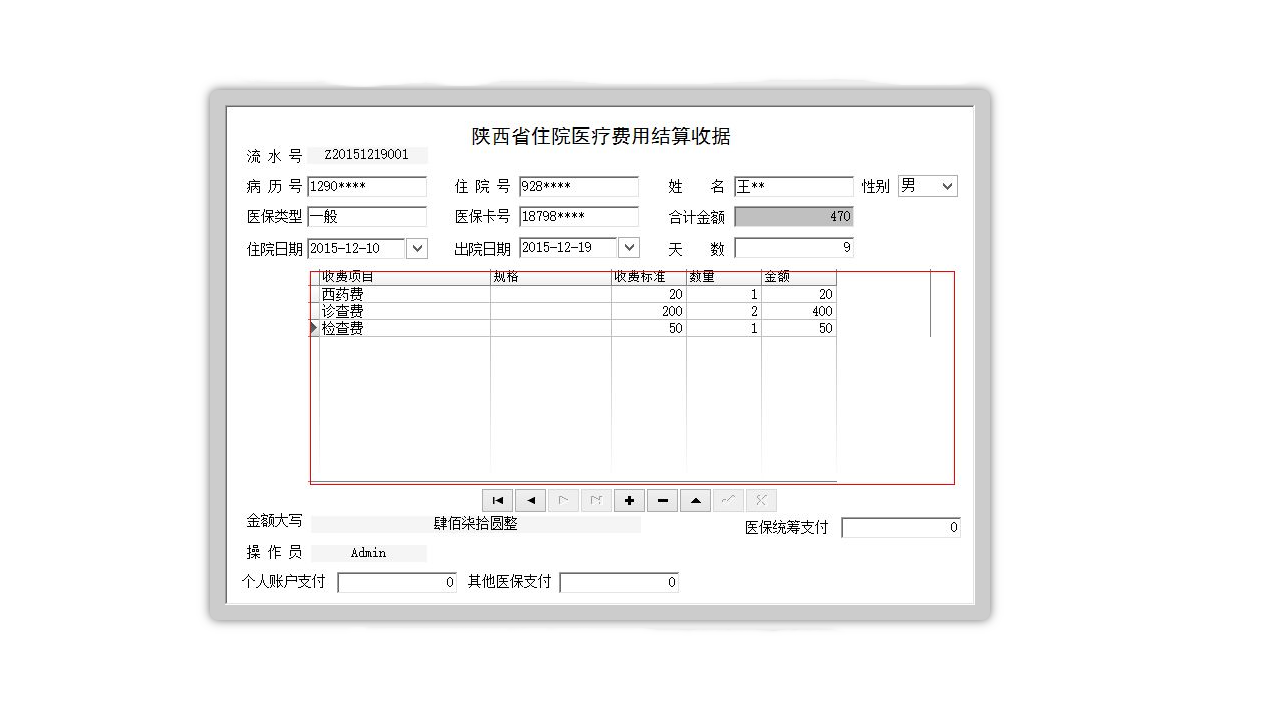Add a new record with plus icon

pos(629,500)
